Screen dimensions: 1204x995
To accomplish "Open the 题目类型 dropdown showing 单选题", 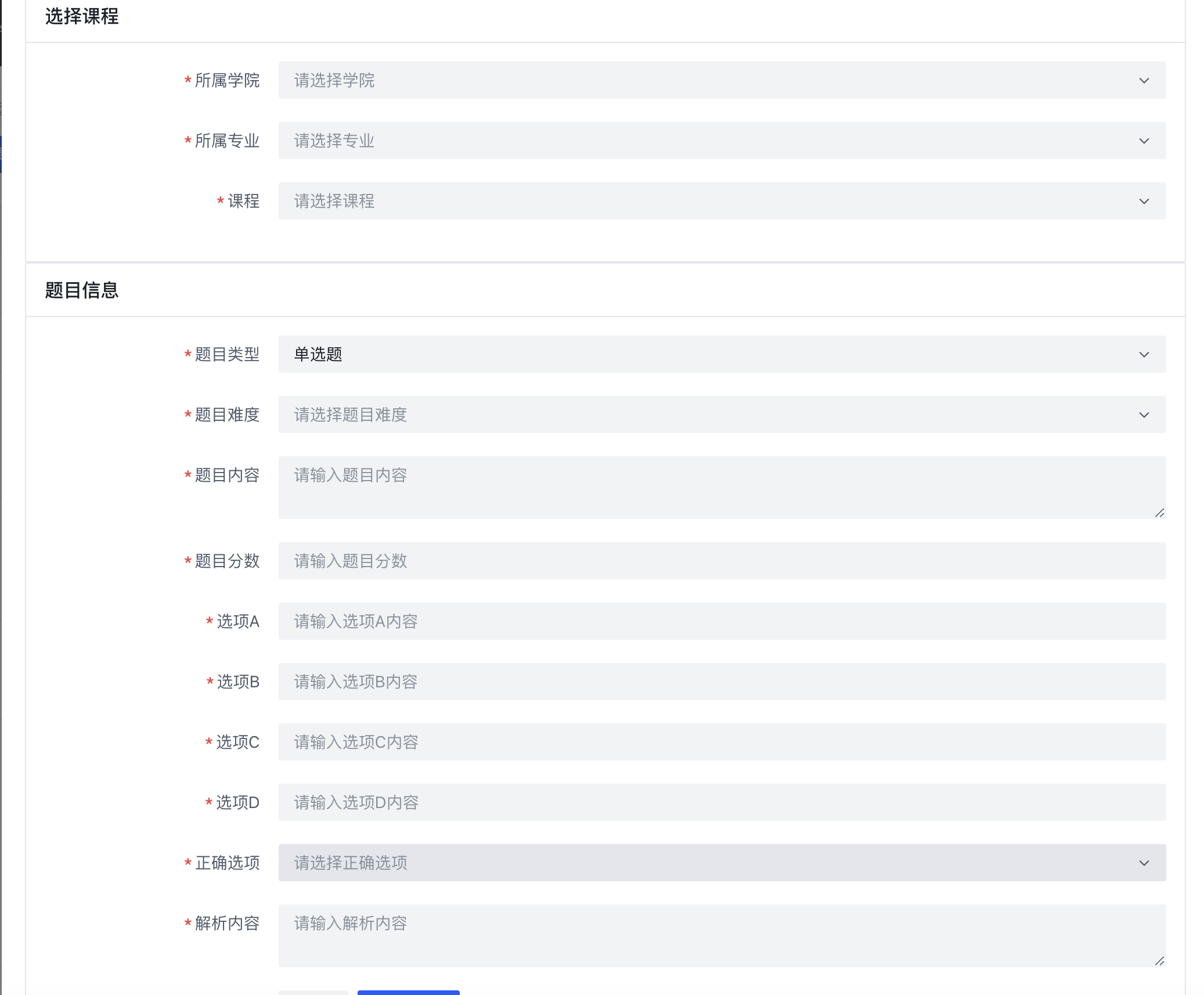I will pos(722,354).
